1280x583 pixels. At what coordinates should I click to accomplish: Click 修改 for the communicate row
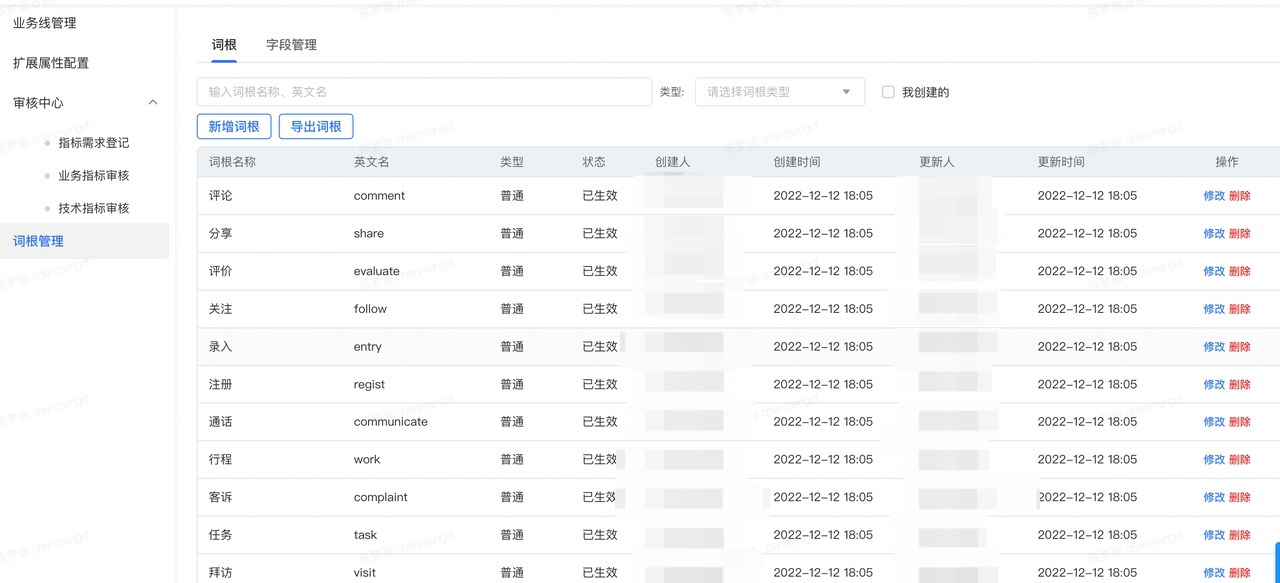[x=1214, y=422]
